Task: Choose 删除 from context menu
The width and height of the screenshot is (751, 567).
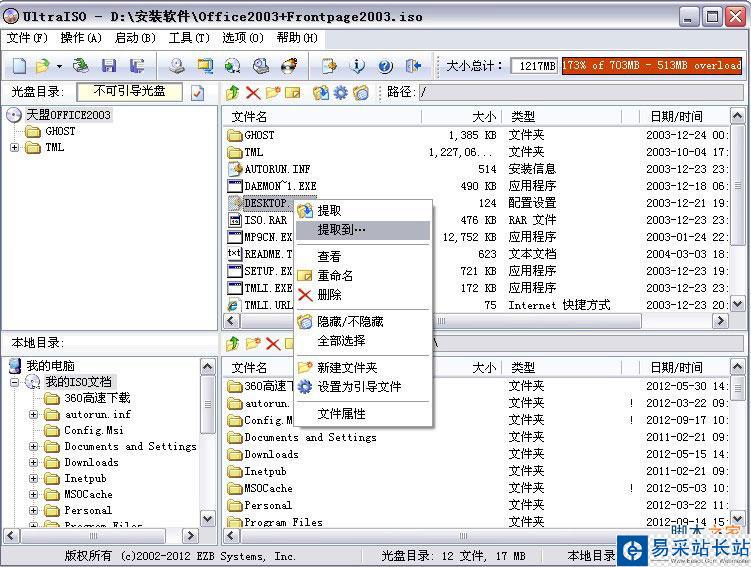Action: pos(363,295)
